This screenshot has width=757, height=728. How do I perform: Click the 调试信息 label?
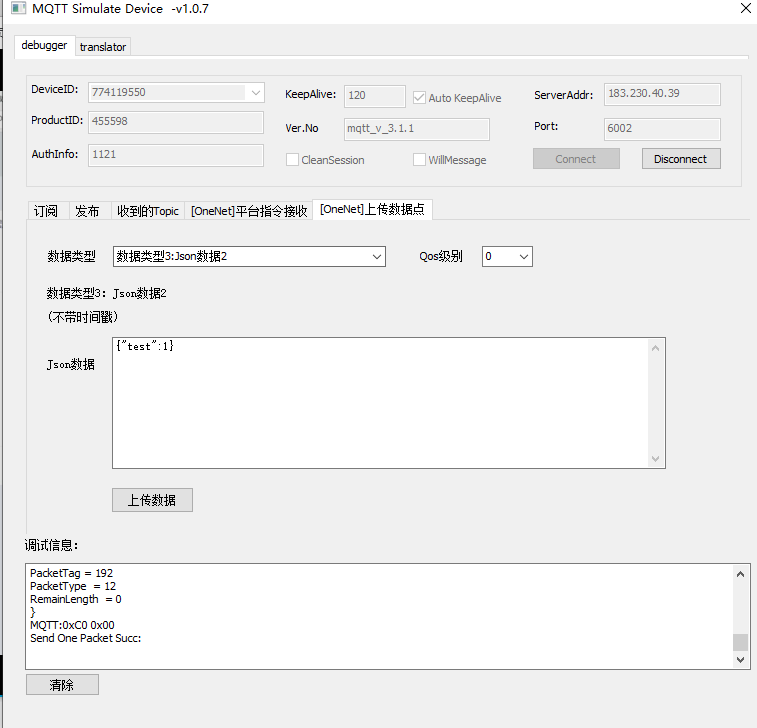[x=51, y=546]
